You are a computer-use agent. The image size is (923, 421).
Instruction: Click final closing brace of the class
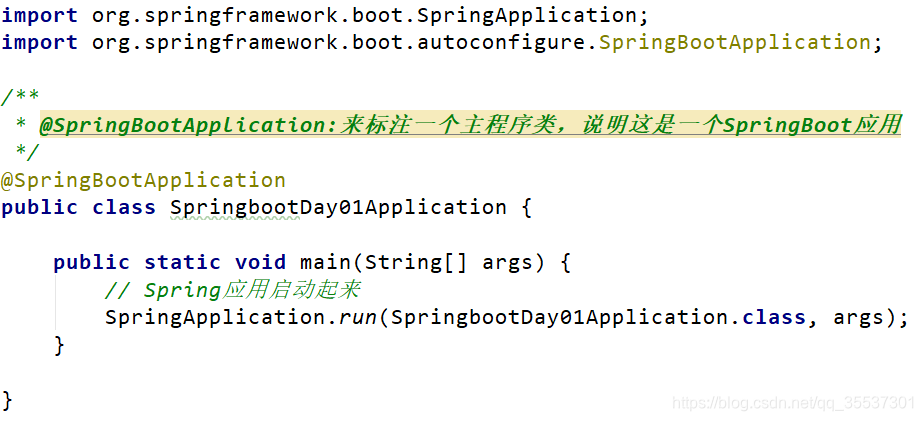click(7, 400)
